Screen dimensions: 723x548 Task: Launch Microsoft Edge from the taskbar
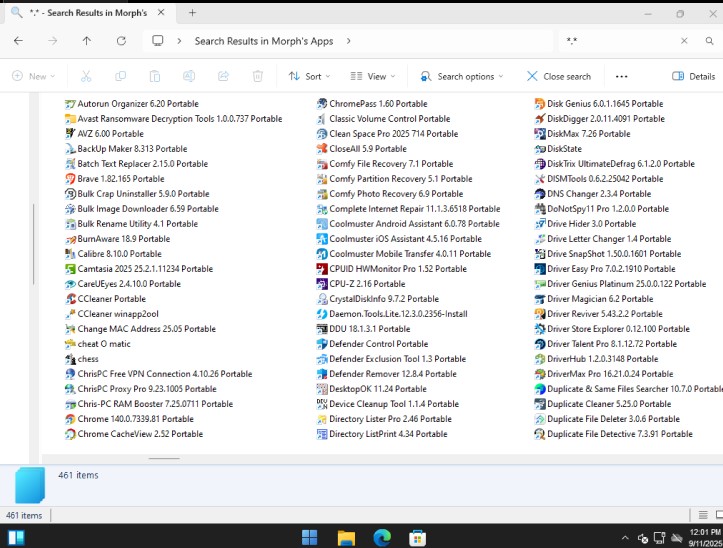tap(382, 537)
